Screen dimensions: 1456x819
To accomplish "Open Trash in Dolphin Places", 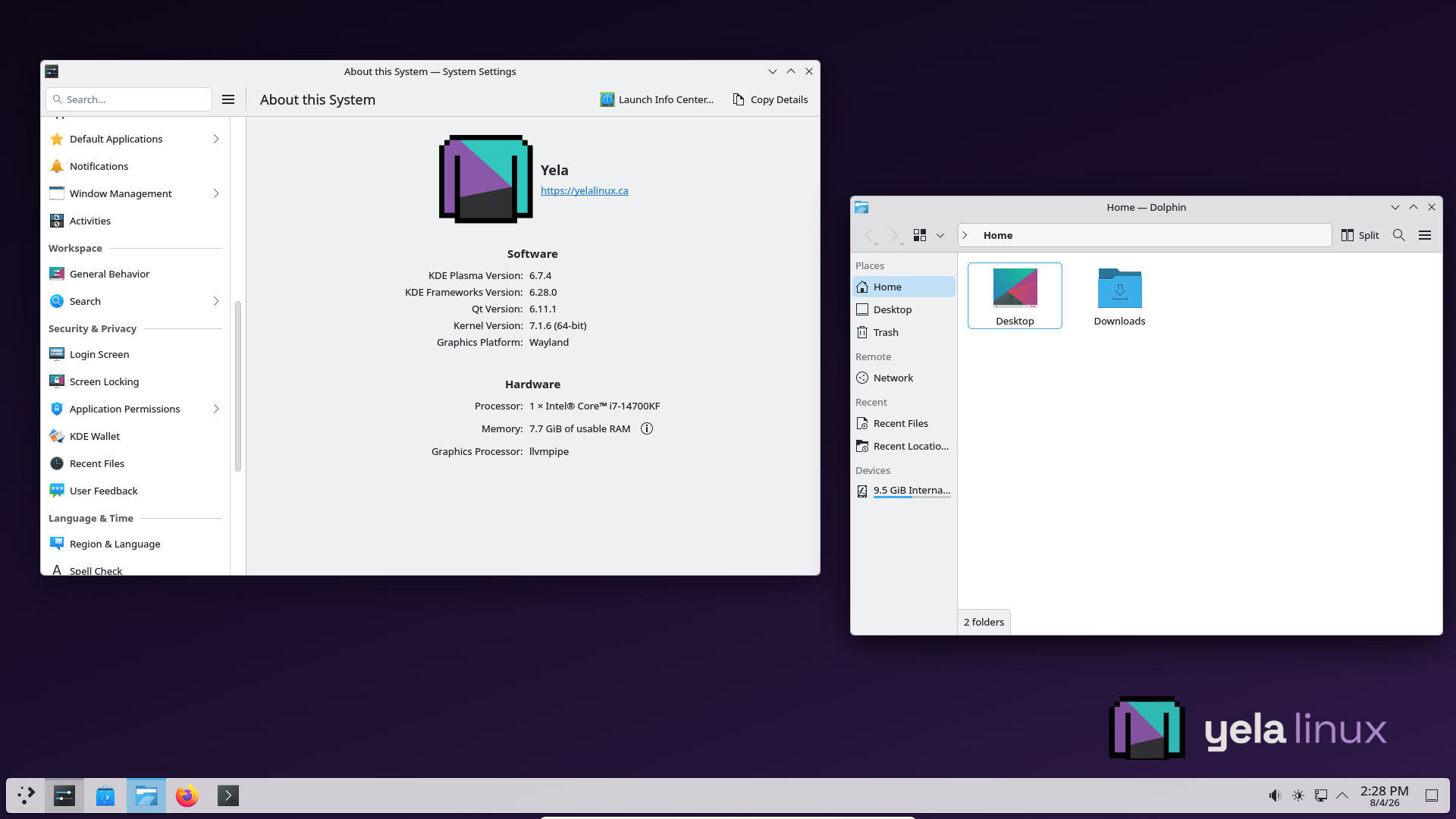I will coord(904,332).
